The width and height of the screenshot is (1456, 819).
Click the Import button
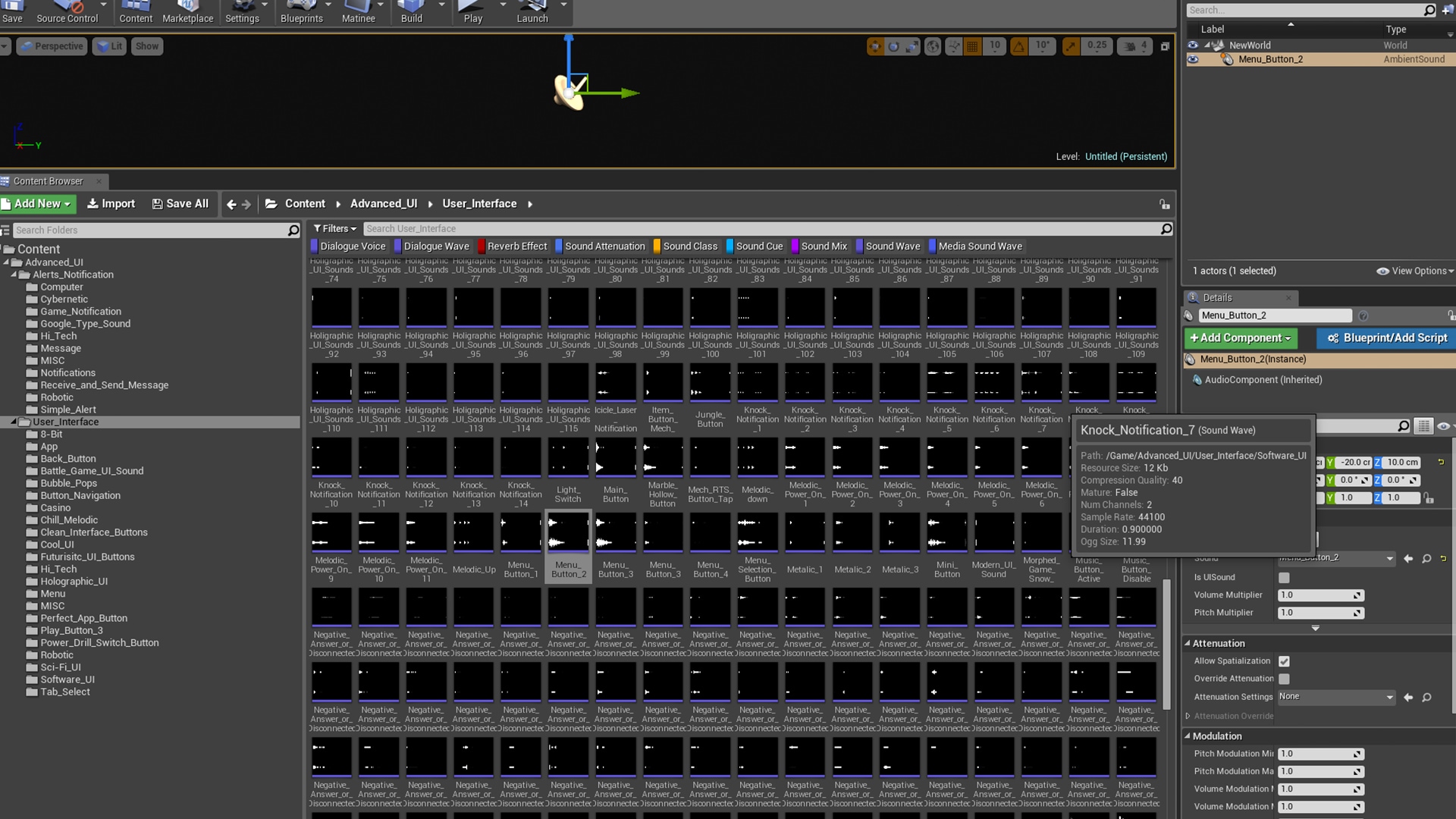(111, 204)
